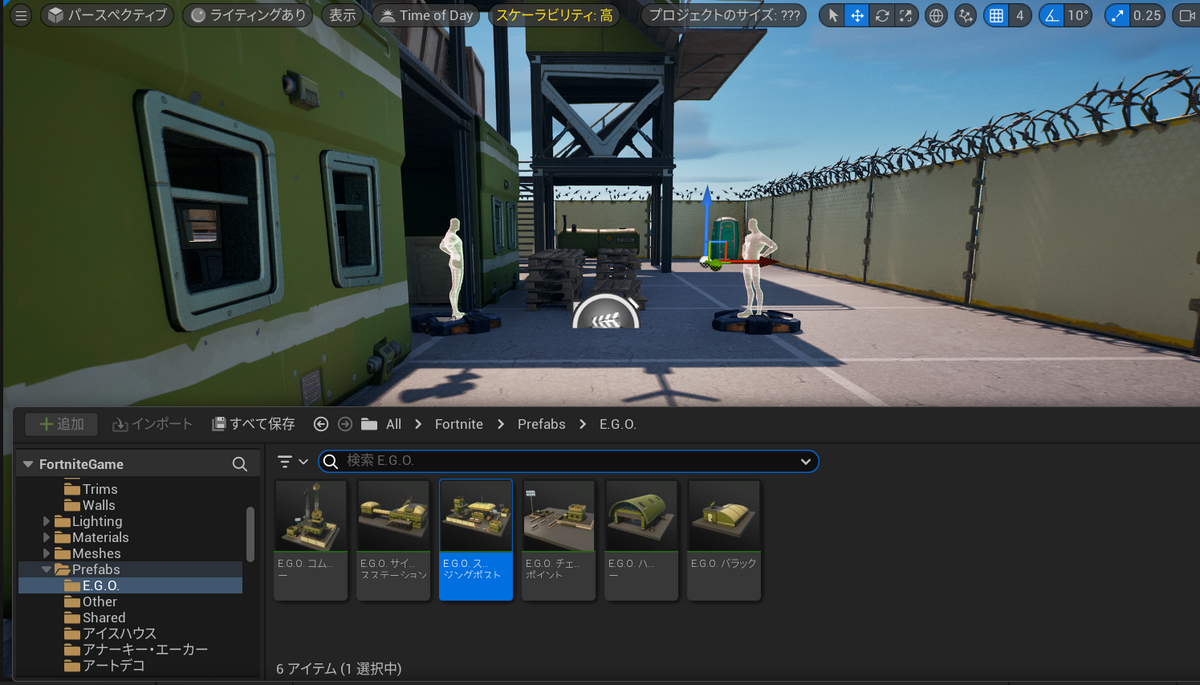Image resolution: width=1200 pixels, height=685 pixels.
Task: Expand the Lighting folder arrow
Action: (47, 521)
